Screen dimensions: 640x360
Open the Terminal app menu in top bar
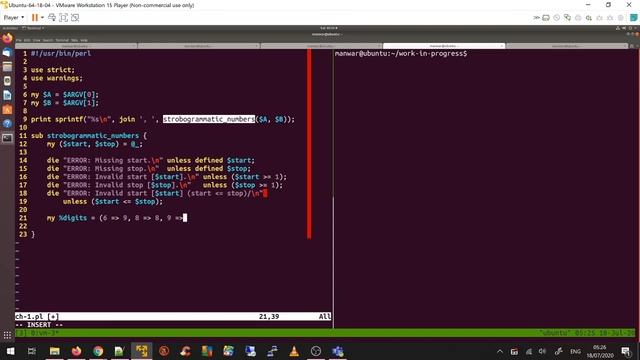tap(33, 28)
